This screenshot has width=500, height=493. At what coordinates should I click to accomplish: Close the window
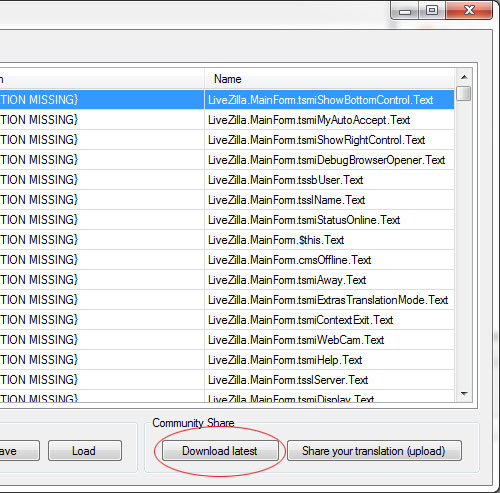click(x=469, y=10)
